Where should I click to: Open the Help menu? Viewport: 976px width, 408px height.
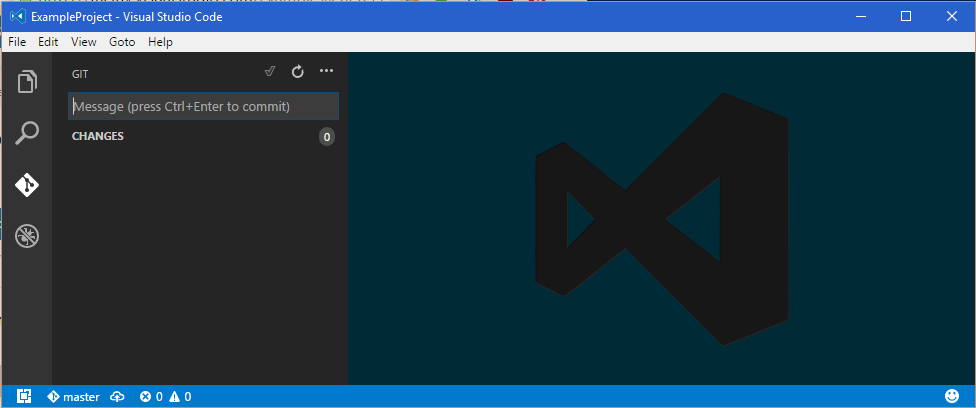click(160, 42)
